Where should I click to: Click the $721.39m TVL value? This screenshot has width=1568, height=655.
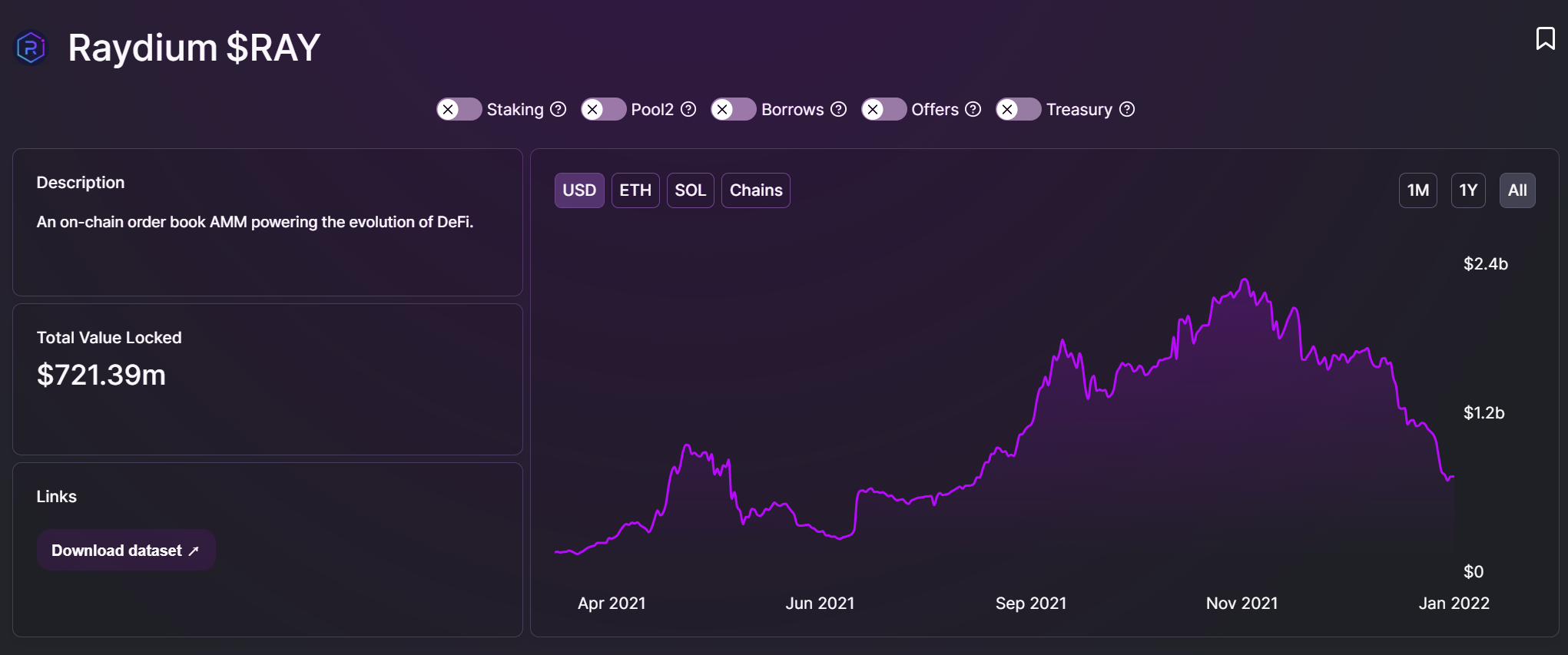[101, 375]
